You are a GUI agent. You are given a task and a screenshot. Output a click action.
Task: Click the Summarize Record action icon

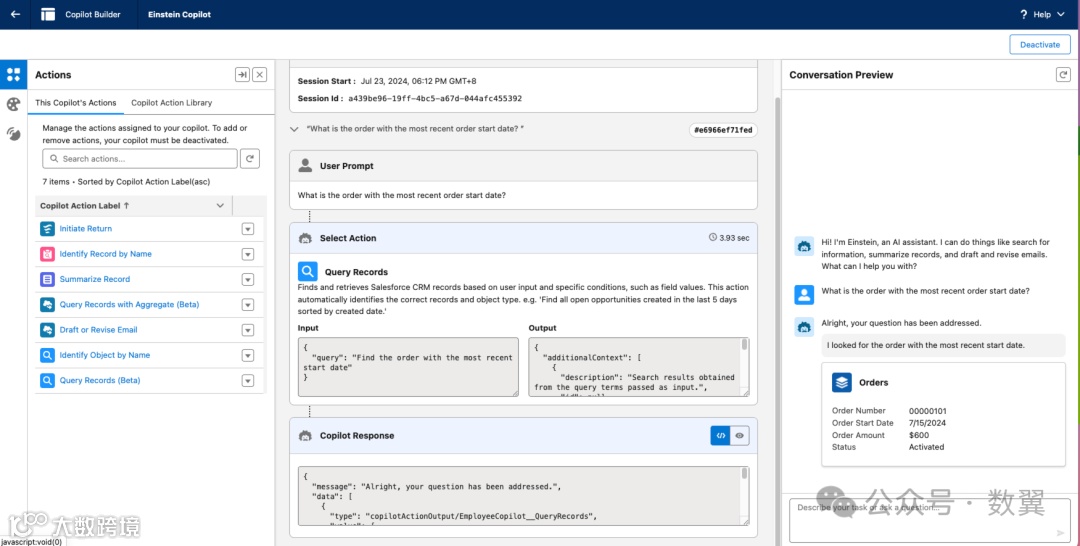47,280
